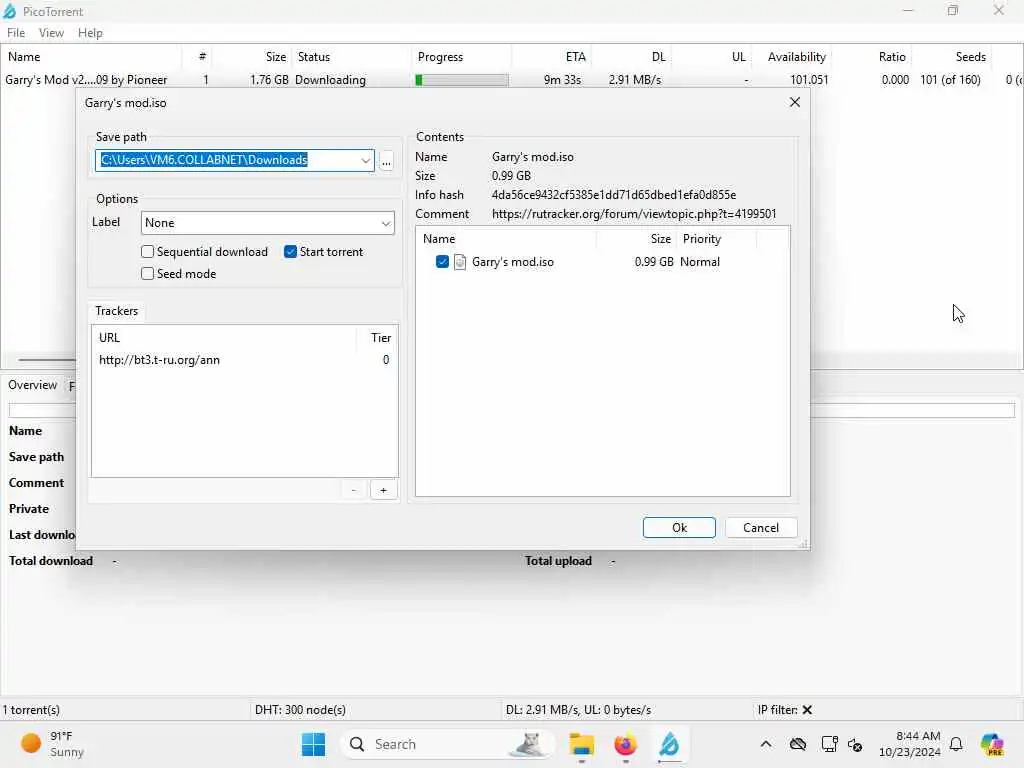Browse for save path with the ... button
This screenshot has width=1024, height=768.
tap(387, 160)
